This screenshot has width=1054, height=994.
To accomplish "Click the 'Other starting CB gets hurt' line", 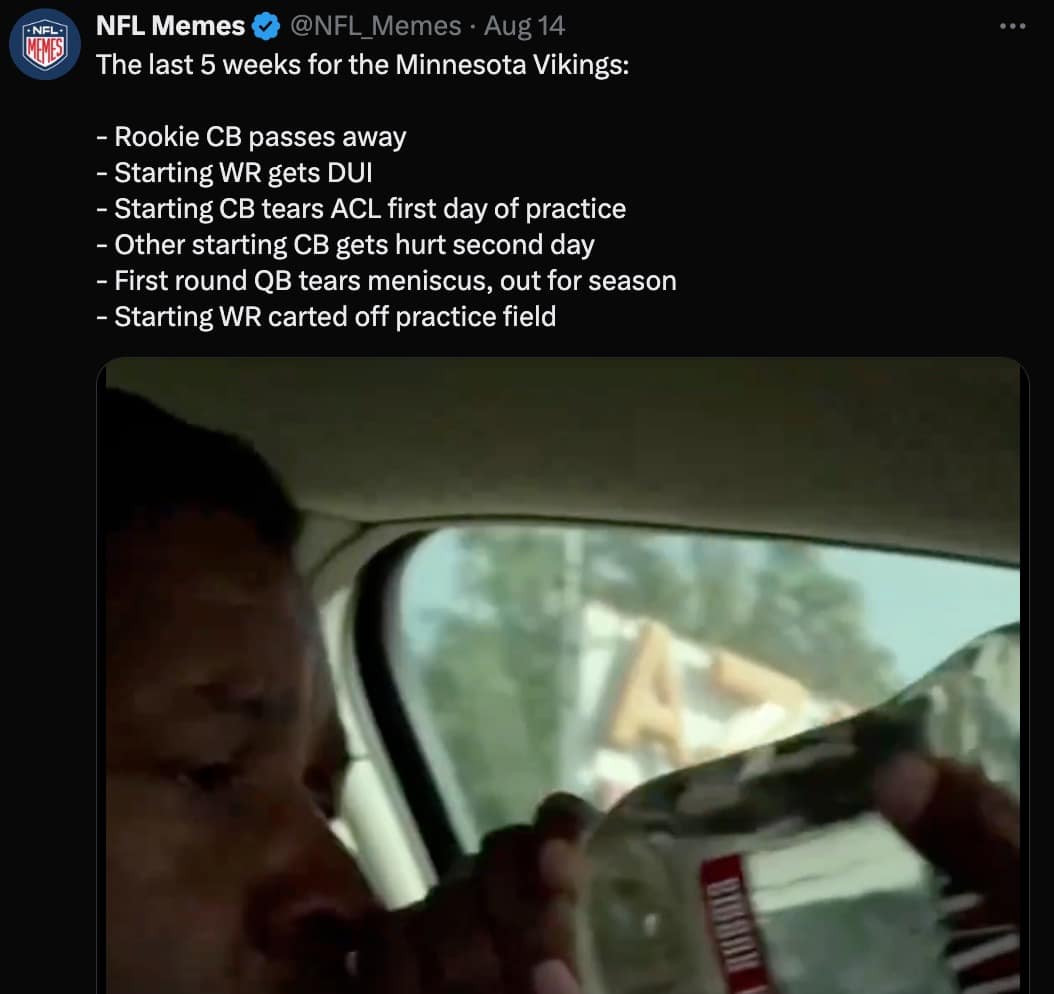I will pos(346,245).
